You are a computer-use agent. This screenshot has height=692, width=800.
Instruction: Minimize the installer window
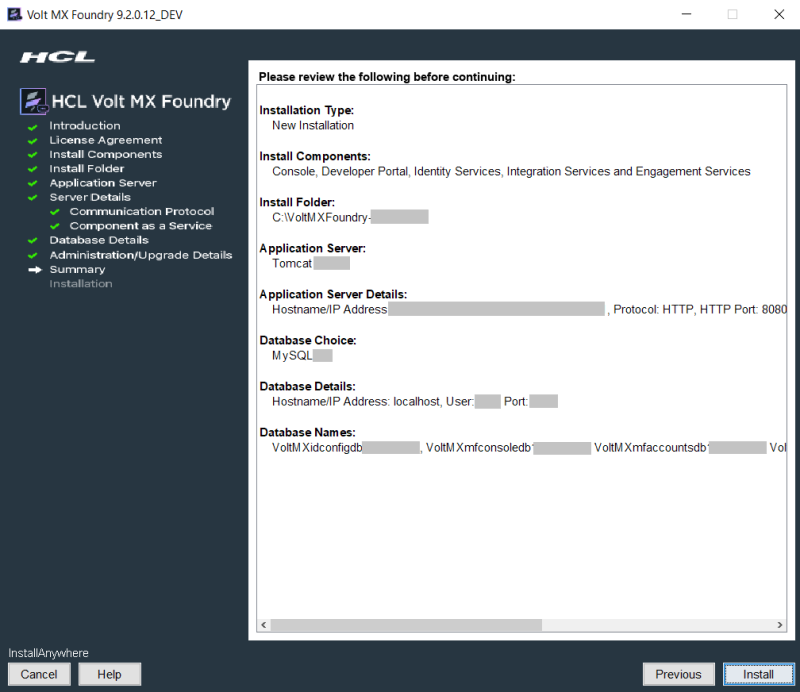coord(686,14)
